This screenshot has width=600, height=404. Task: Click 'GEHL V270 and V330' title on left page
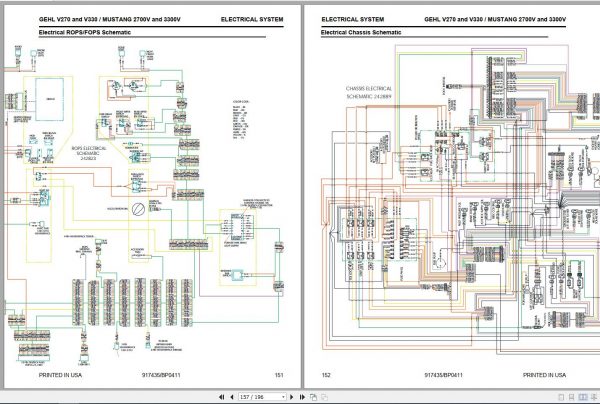109,19
